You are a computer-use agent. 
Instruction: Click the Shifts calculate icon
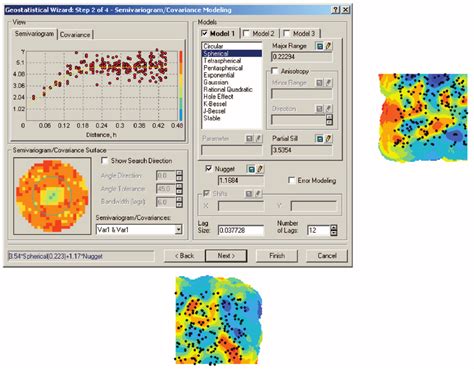249,193
